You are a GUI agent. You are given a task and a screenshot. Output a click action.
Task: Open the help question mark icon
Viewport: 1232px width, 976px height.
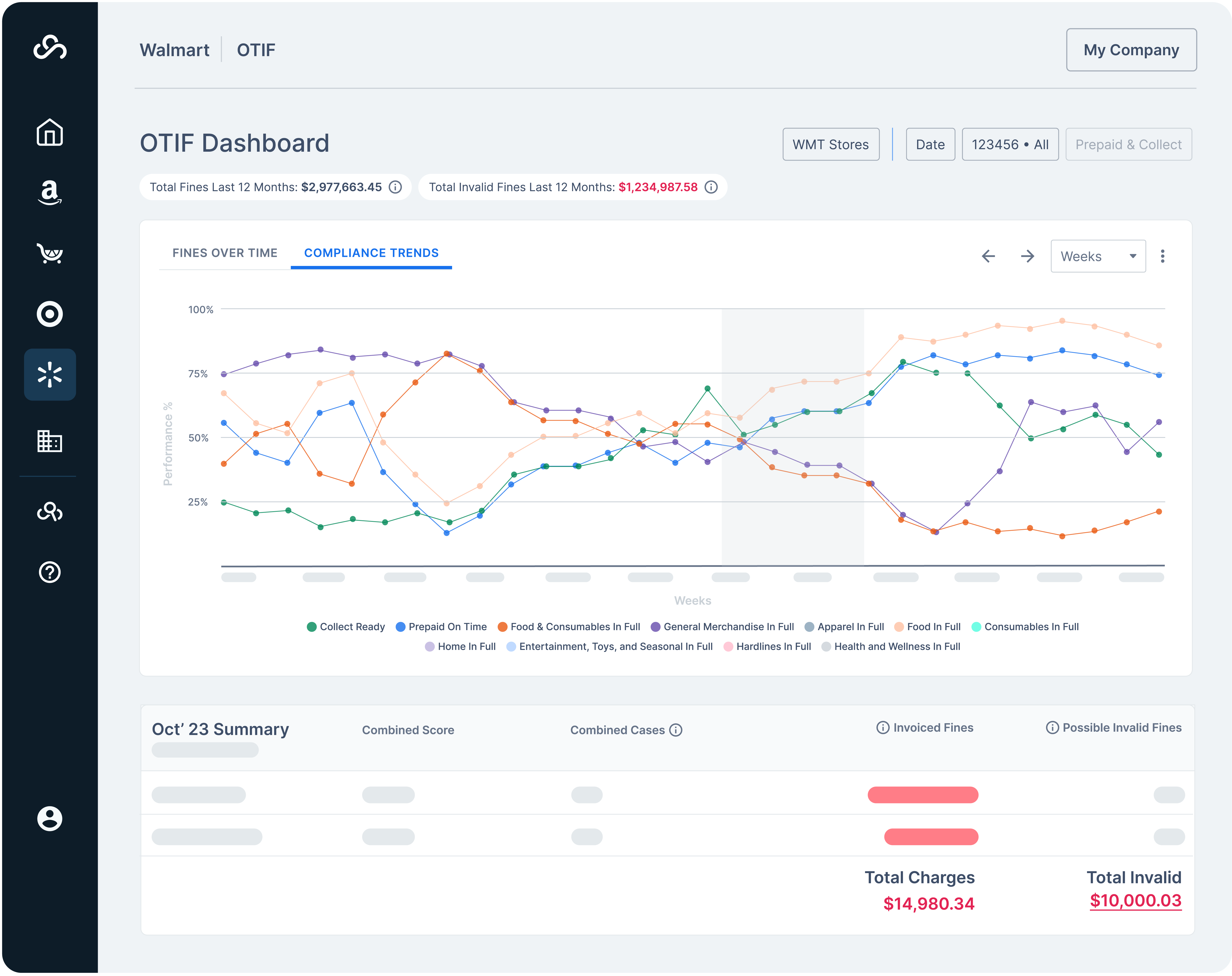tap(50, 572)
